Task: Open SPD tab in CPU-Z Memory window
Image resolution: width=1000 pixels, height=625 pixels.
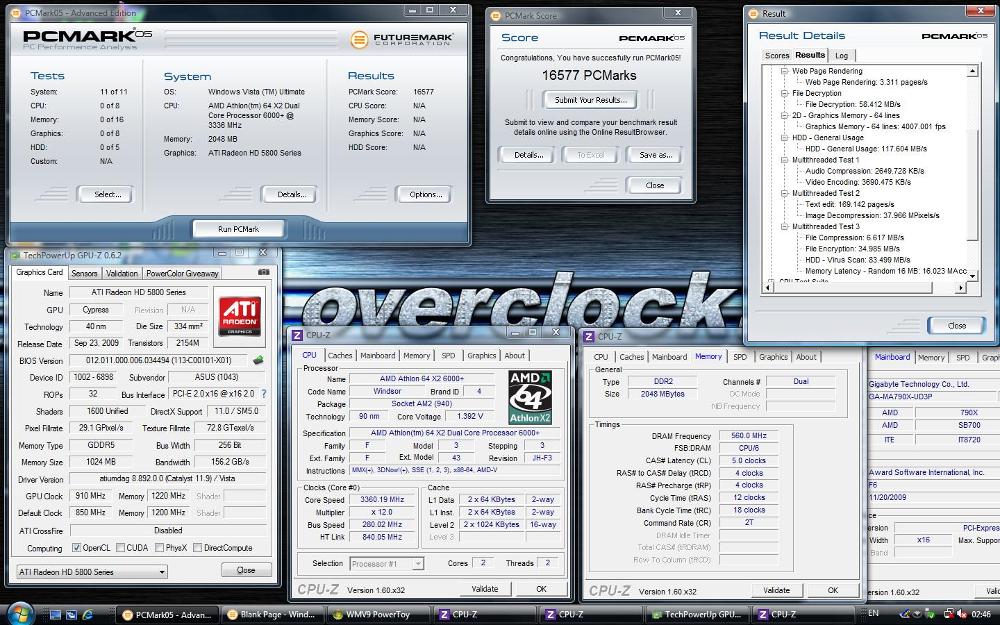Action: point(740,357)
